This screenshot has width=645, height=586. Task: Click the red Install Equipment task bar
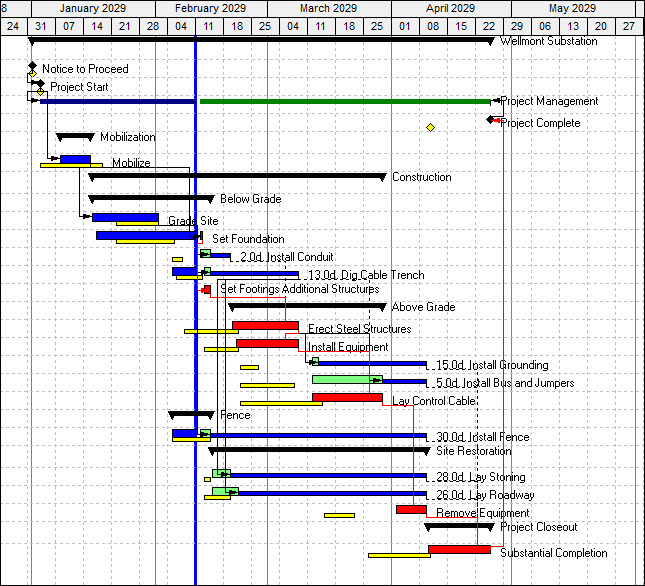(x=267, y=343)
